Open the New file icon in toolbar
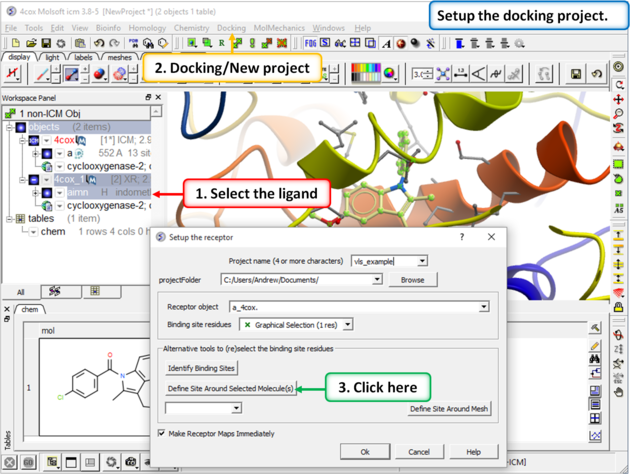Image resolution: width=630 pixels, height=474 pixels. click(x=15, y=43)
